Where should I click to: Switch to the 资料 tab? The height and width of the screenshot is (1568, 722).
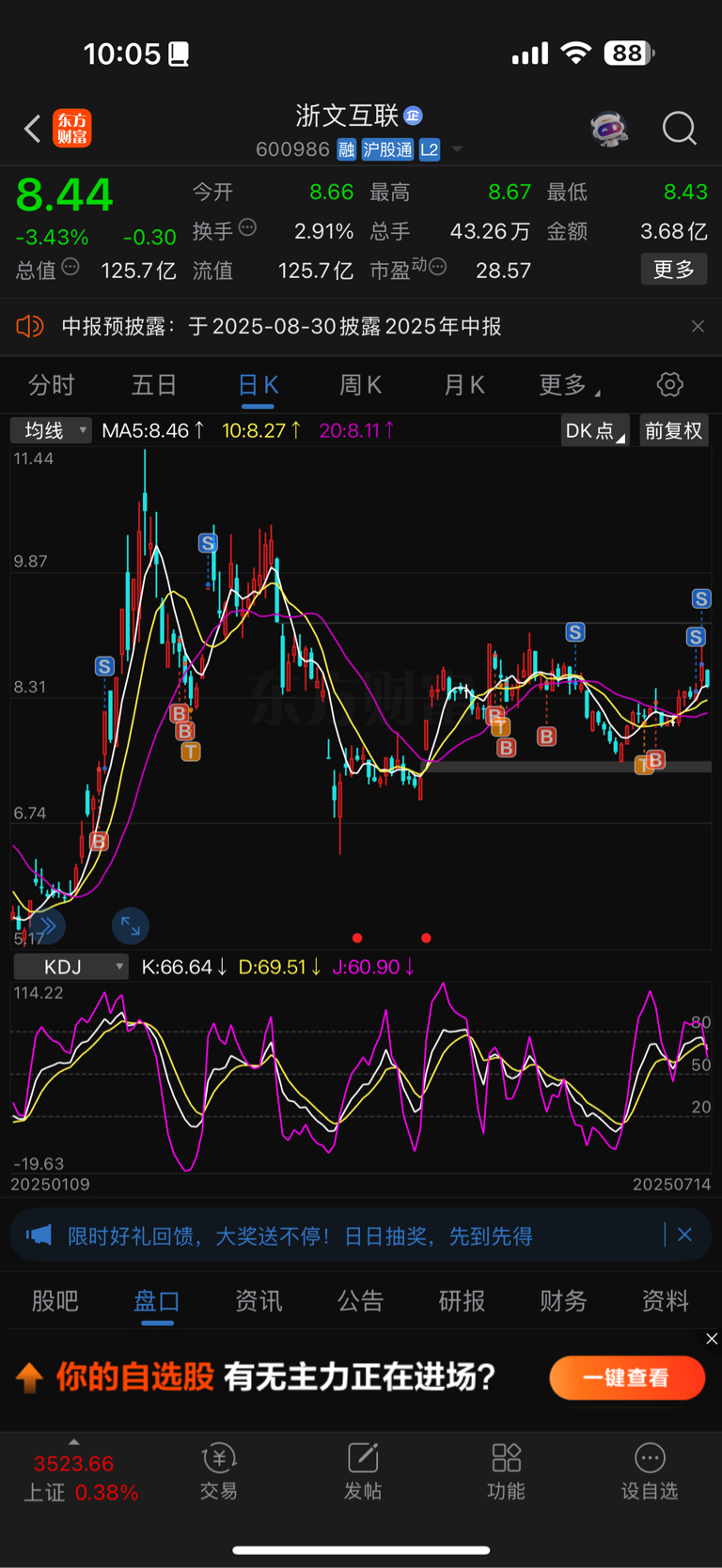point(665,1300)
